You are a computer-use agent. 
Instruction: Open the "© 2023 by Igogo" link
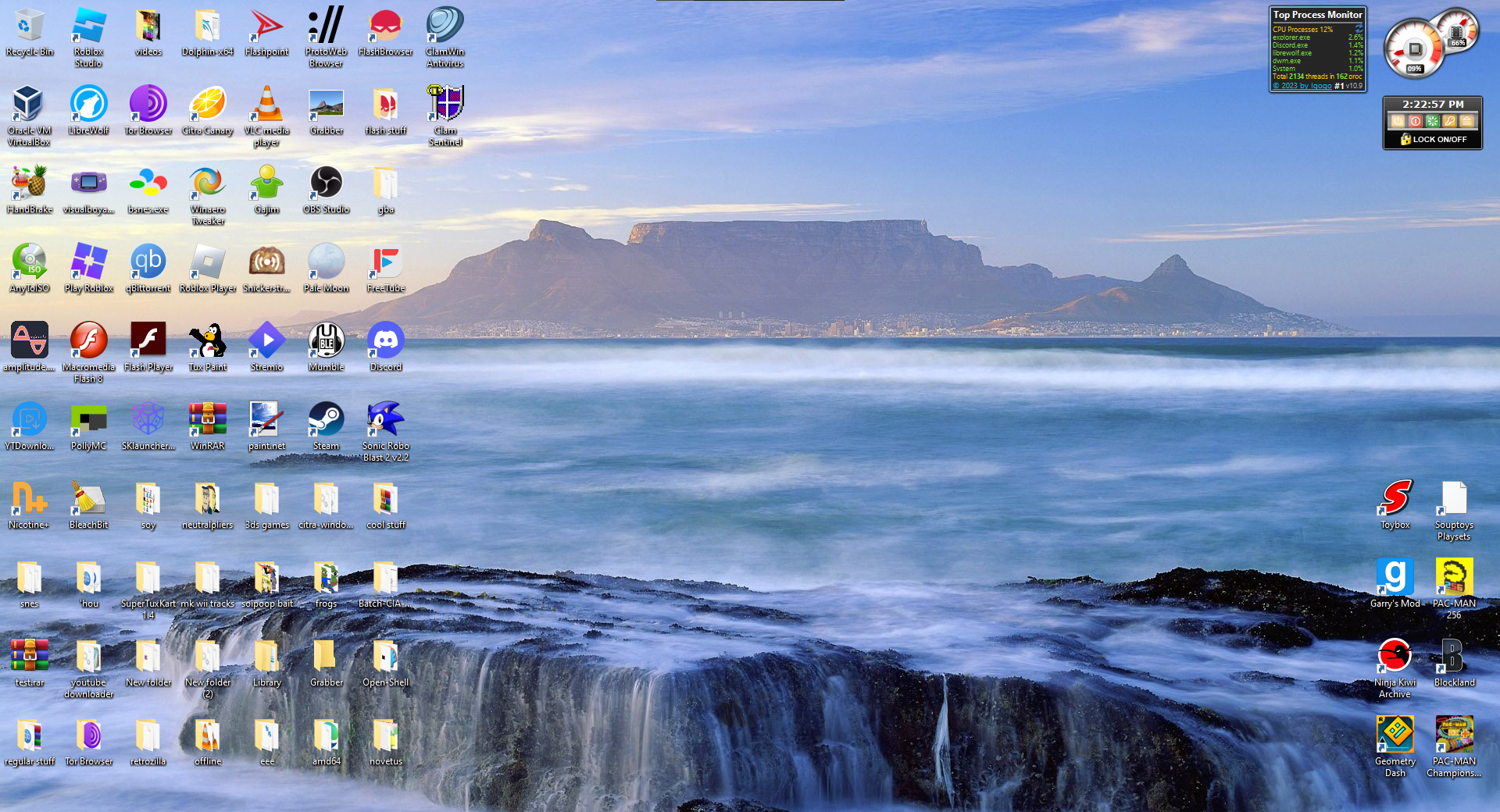click(1302, 86)
